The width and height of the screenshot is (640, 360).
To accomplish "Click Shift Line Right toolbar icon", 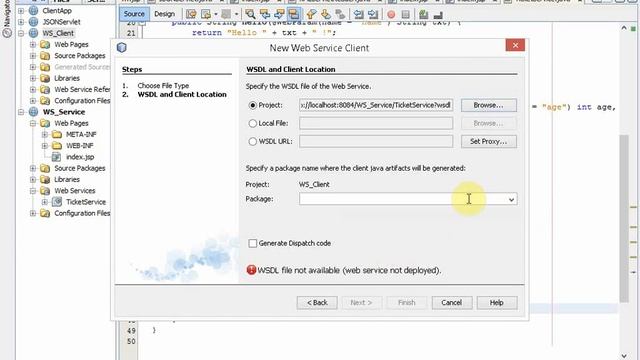I will [373, 14].
